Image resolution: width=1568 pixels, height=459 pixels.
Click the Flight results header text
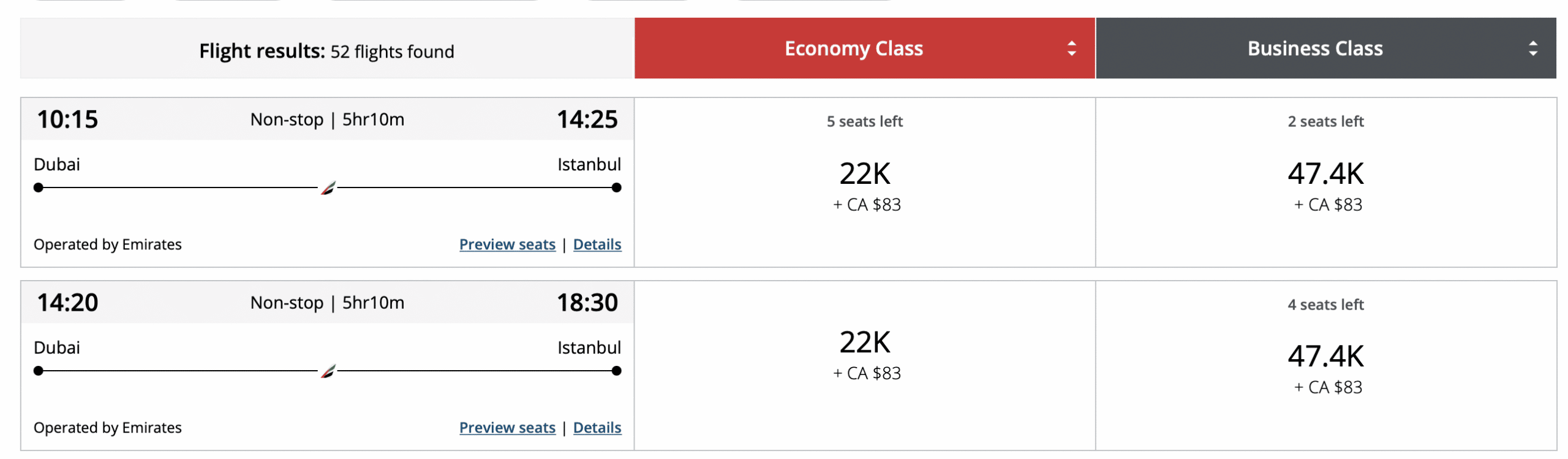[x=326, y=51]
